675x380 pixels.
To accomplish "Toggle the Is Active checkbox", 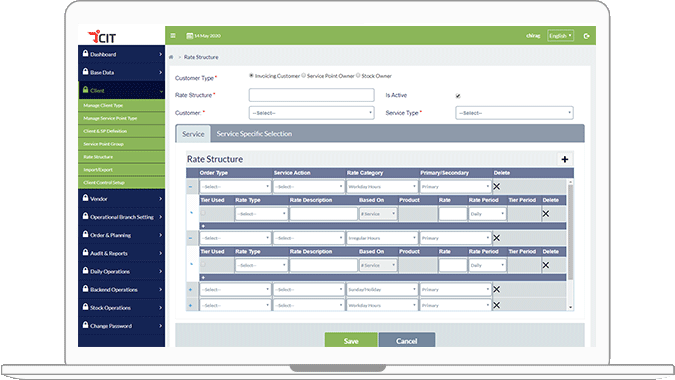I will point(458,96).
